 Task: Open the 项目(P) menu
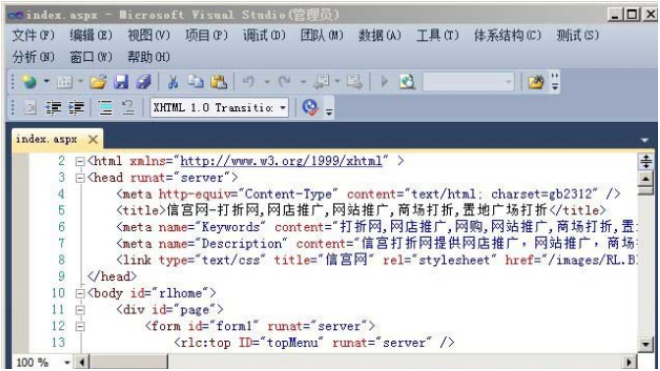coord(206,35)
